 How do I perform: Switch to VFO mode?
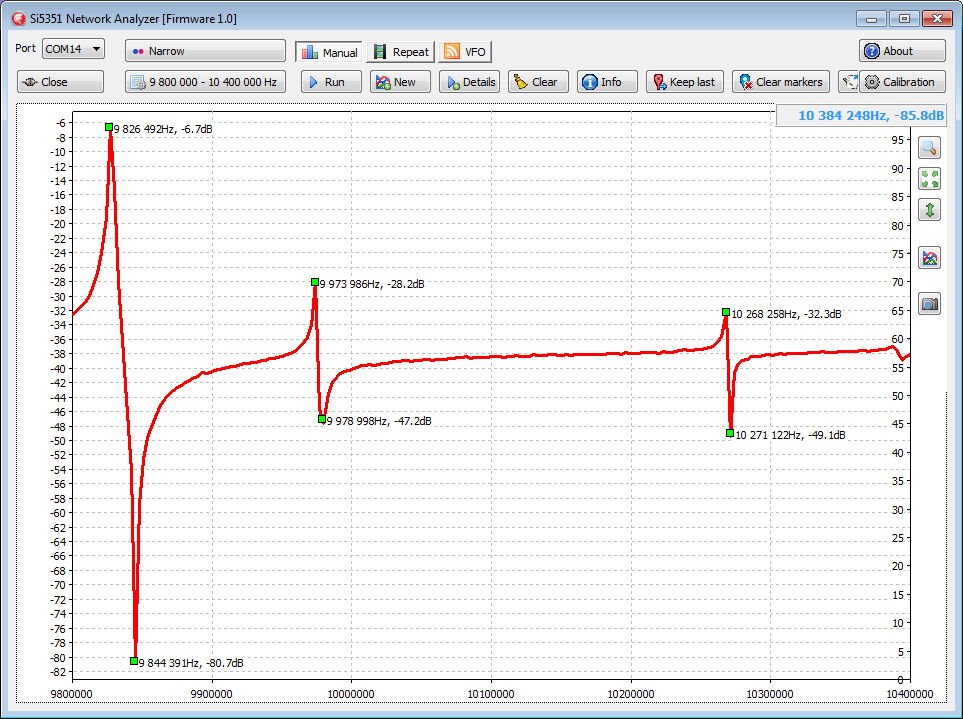[465, 52]
